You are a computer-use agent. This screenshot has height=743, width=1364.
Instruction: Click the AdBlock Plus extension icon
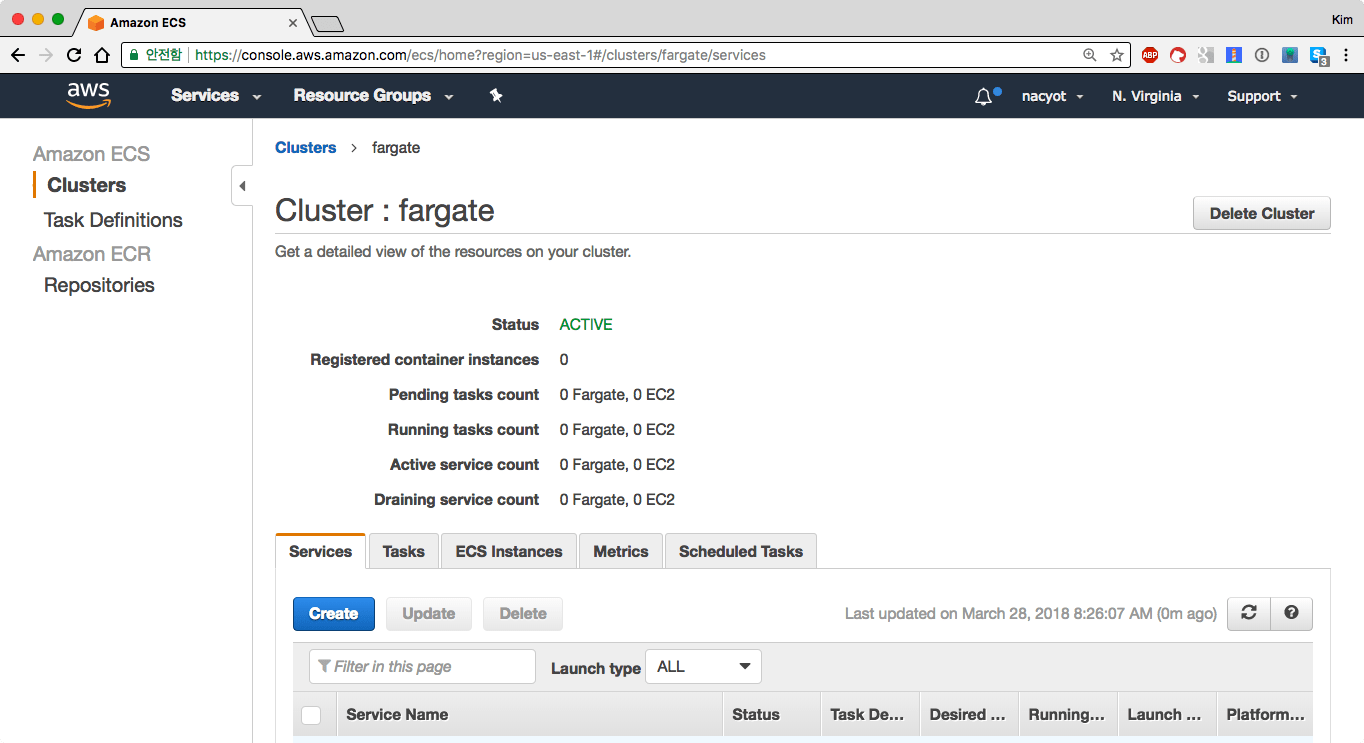click(1150, 55)
